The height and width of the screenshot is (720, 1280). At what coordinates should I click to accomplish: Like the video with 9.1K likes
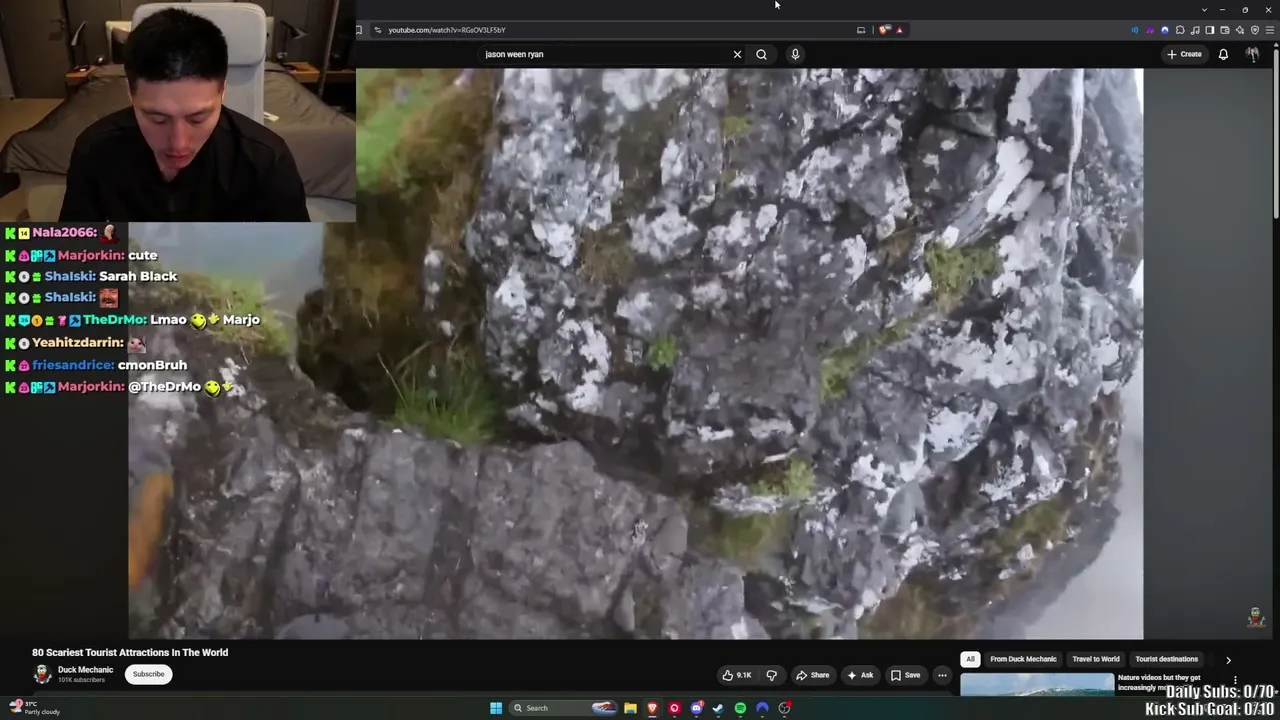(737, 675)
